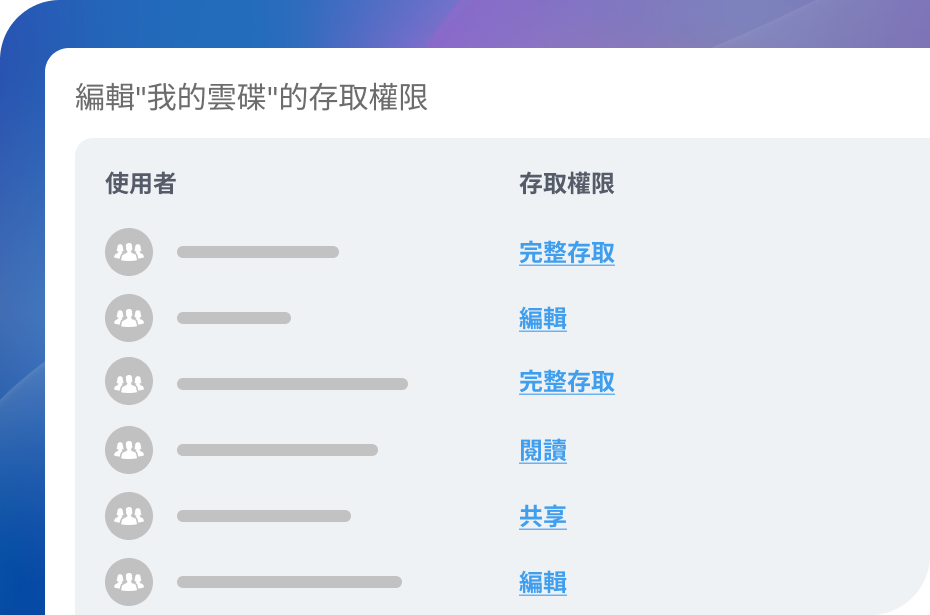Viewport: 930px width, 615px height.
Task: Click the first user's name placeholder bar
Action: click(258, 252)
